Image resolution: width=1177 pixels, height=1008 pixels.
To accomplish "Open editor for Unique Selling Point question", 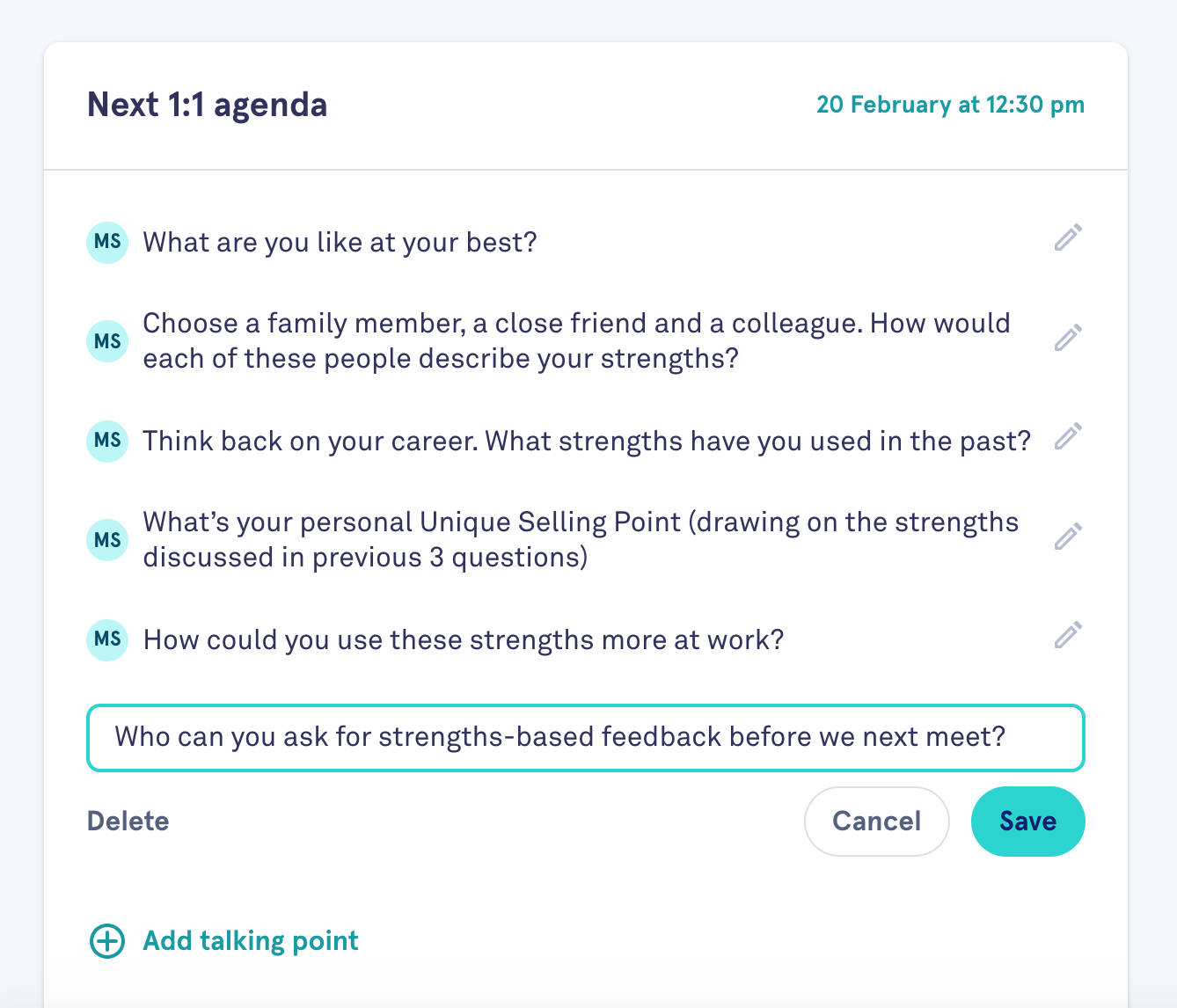I will pos(1068,536).
